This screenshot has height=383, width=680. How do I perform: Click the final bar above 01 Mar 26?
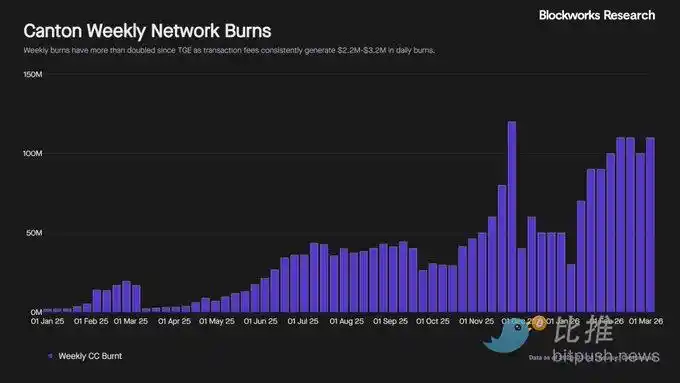tap(650, 225)
